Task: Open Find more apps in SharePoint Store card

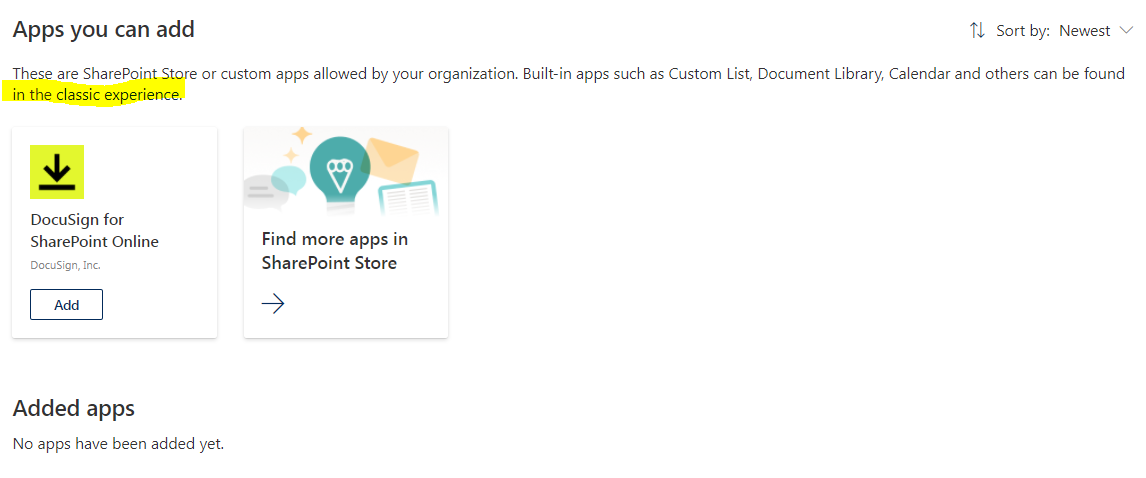Action: [346, 232]
